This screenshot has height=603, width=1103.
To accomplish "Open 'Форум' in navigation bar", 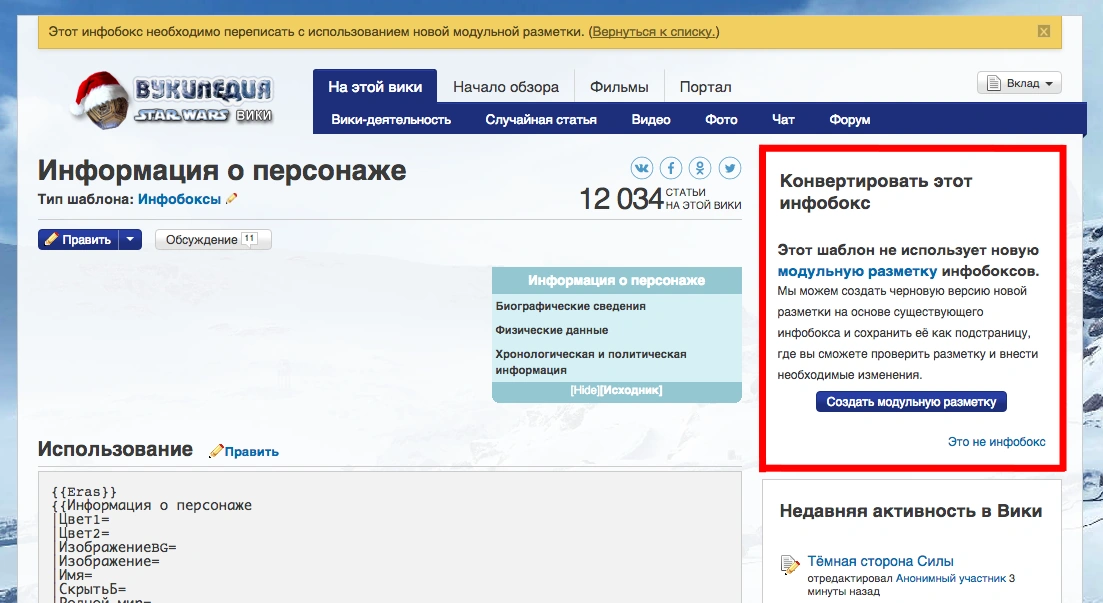I will click(849, 120).
